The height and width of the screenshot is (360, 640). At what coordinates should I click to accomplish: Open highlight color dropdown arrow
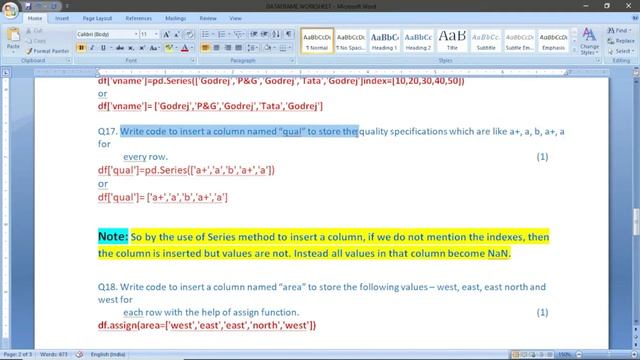point(176,48)
